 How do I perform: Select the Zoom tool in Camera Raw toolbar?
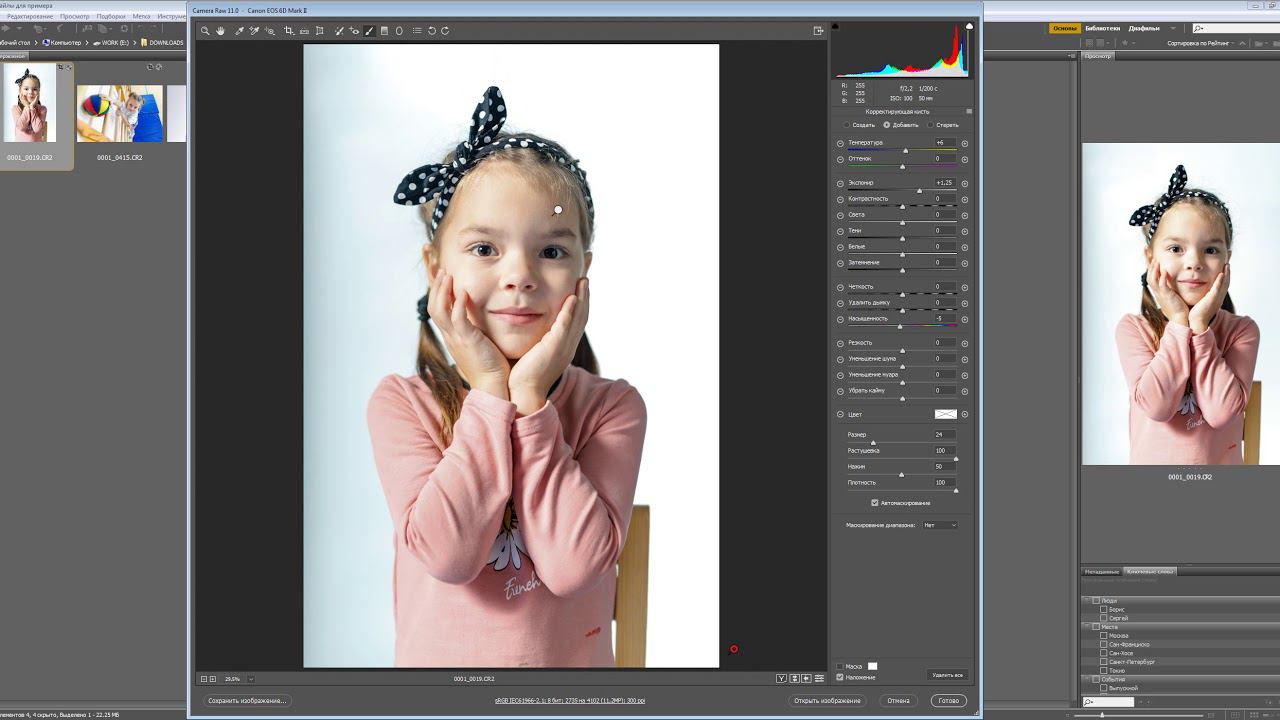[x=205, y=31]
